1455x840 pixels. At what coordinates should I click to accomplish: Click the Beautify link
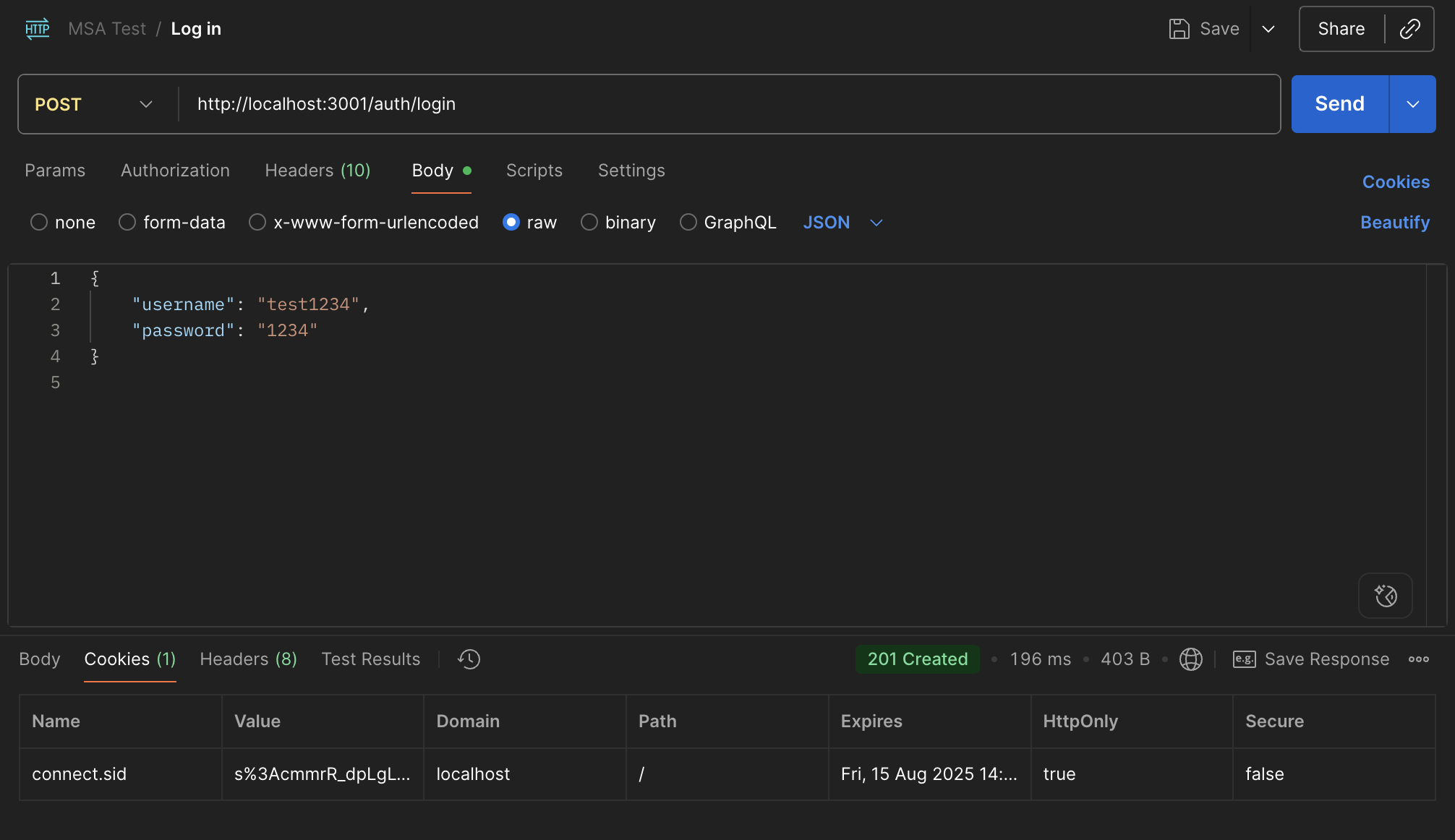1394,223
